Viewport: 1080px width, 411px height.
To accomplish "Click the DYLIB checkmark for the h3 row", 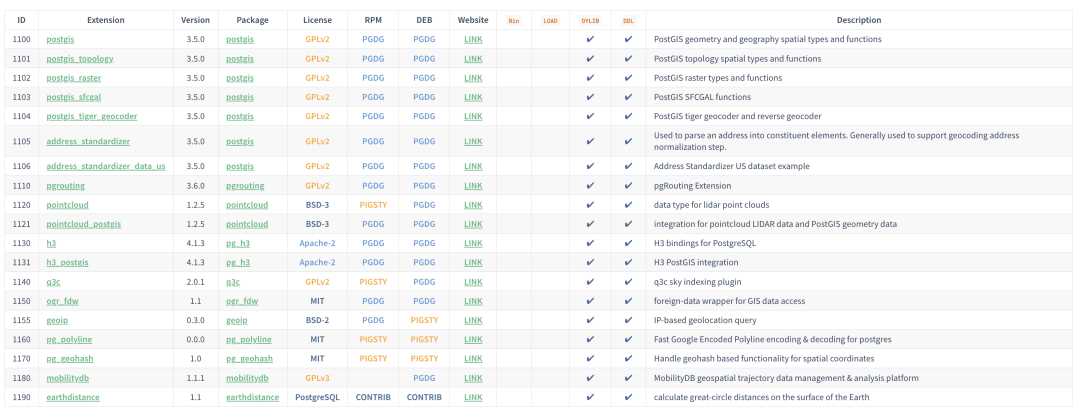I will pos(590,243).
